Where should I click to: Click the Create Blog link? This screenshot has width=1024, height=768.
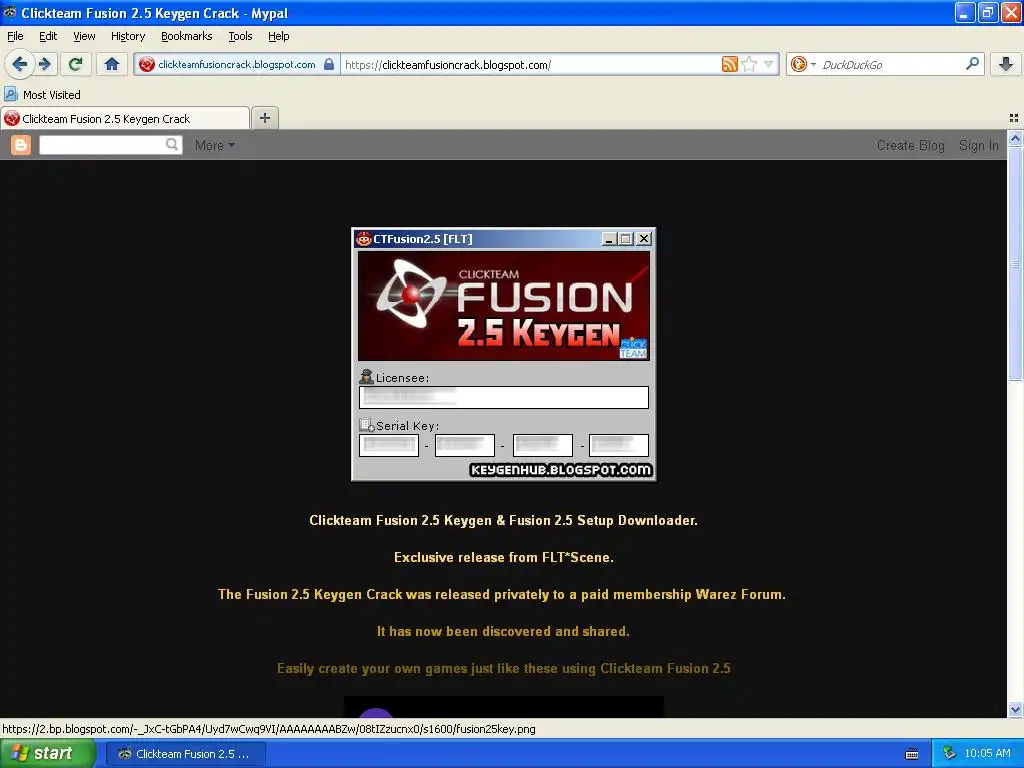click(x=910, y=145)
